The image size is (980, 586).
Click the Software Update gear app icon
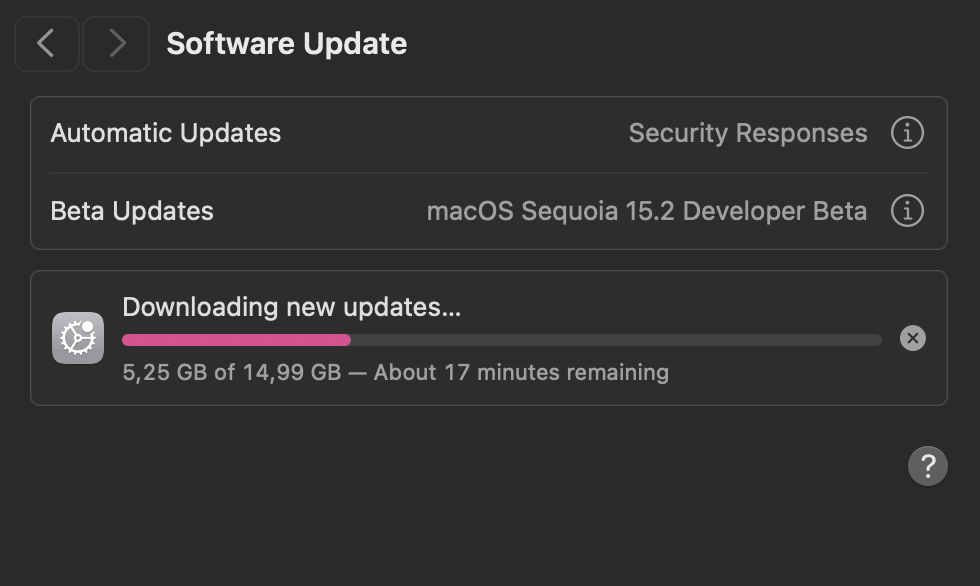(78, 338)
